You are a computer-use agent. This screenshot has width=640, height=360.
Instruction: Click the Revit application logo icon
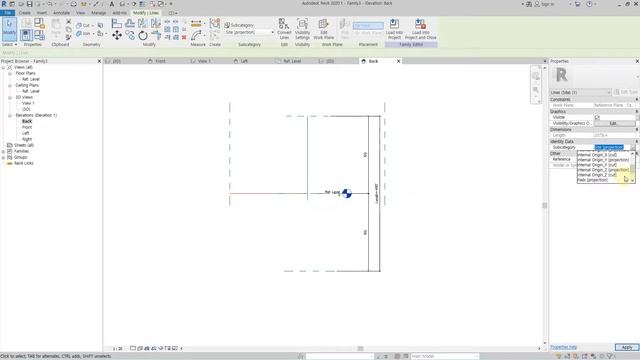(x=4, y=4)
